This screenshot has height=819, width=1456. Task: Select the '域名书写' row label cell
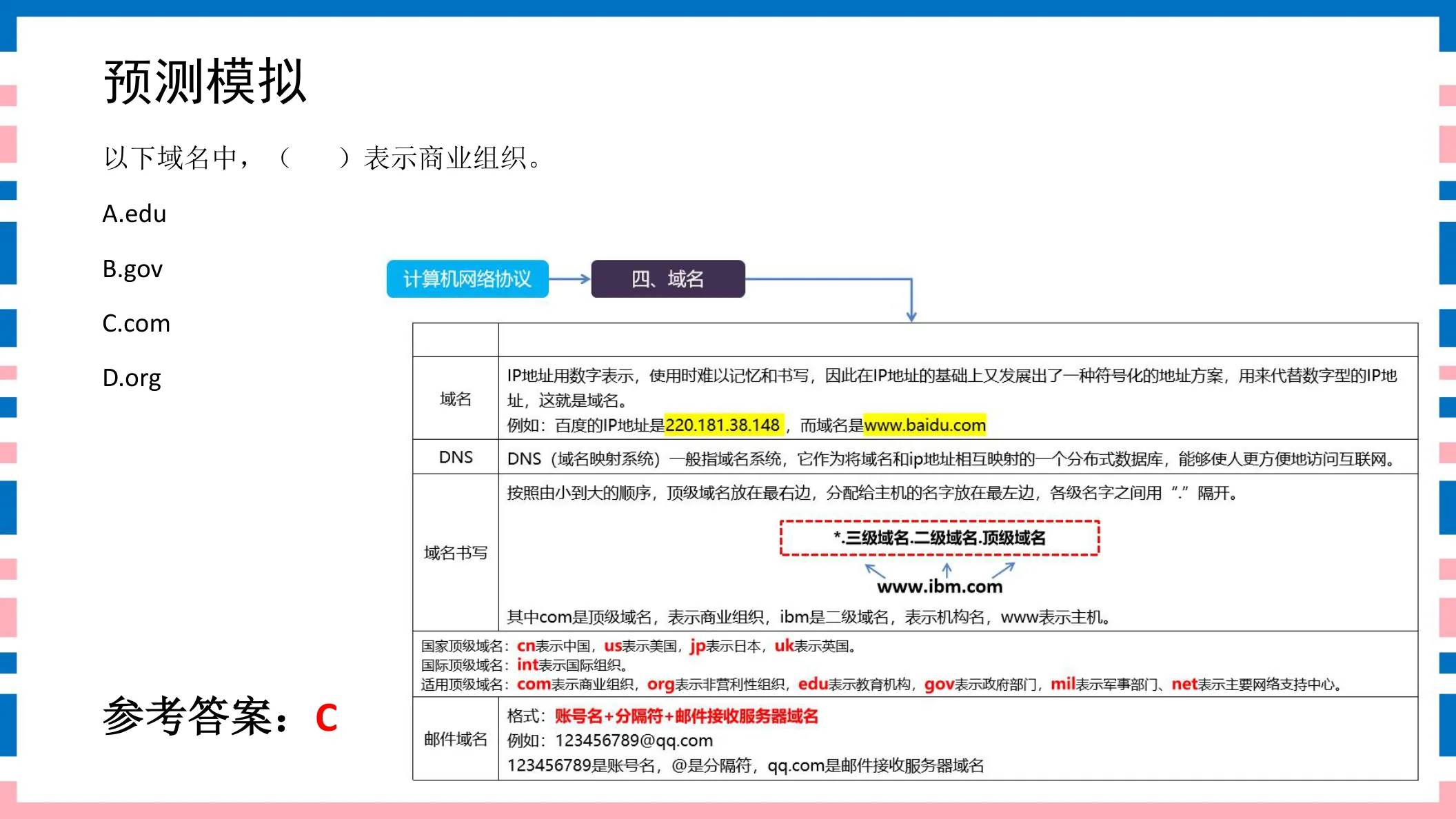pyautogui.click(x=456, y=553)
